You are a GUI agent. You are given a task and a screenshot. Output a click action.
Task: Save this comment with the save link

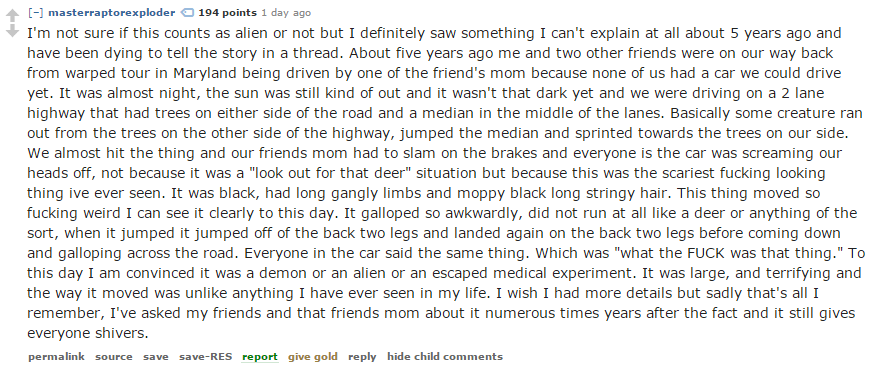(x=155, y=357)
